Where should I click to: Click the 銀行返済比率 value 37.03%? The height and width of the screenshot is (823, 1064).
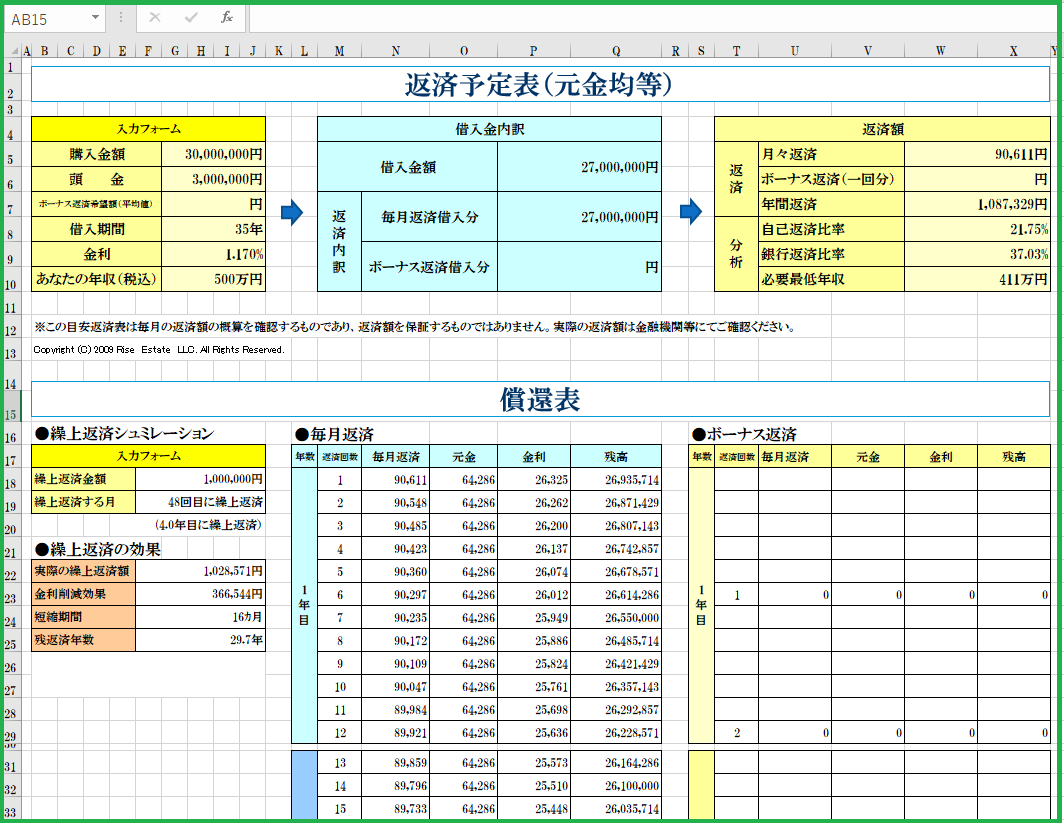[x=978, y=254]
